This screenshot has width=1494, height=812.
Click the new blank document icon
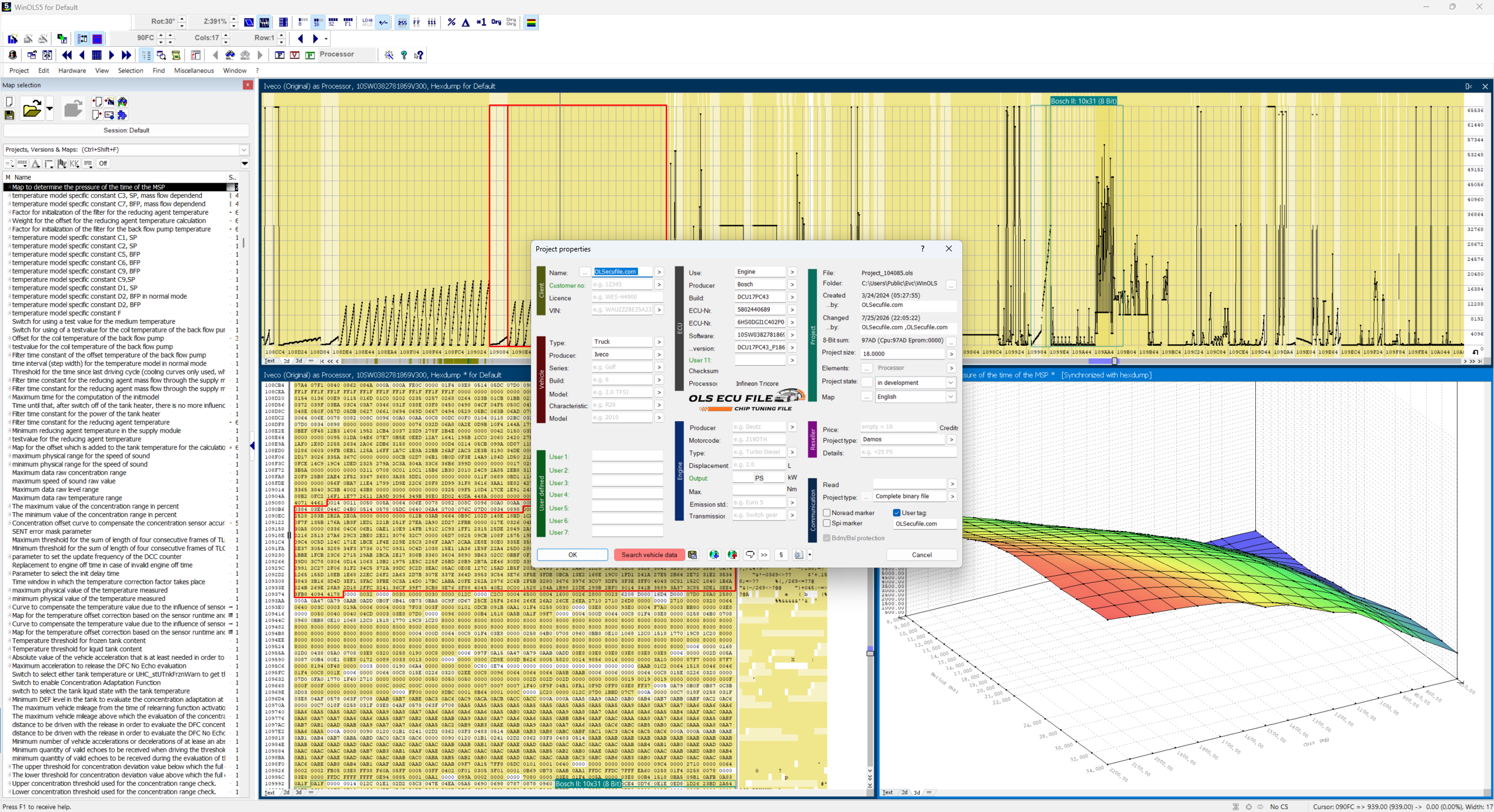pos(9,102)
